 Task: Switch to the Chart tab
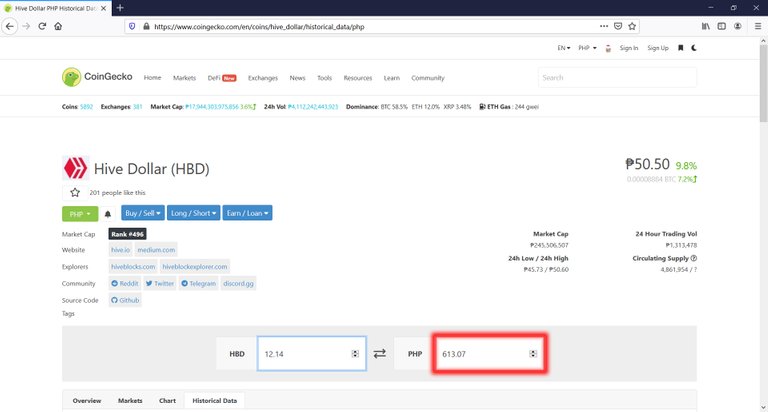(167, 401)
